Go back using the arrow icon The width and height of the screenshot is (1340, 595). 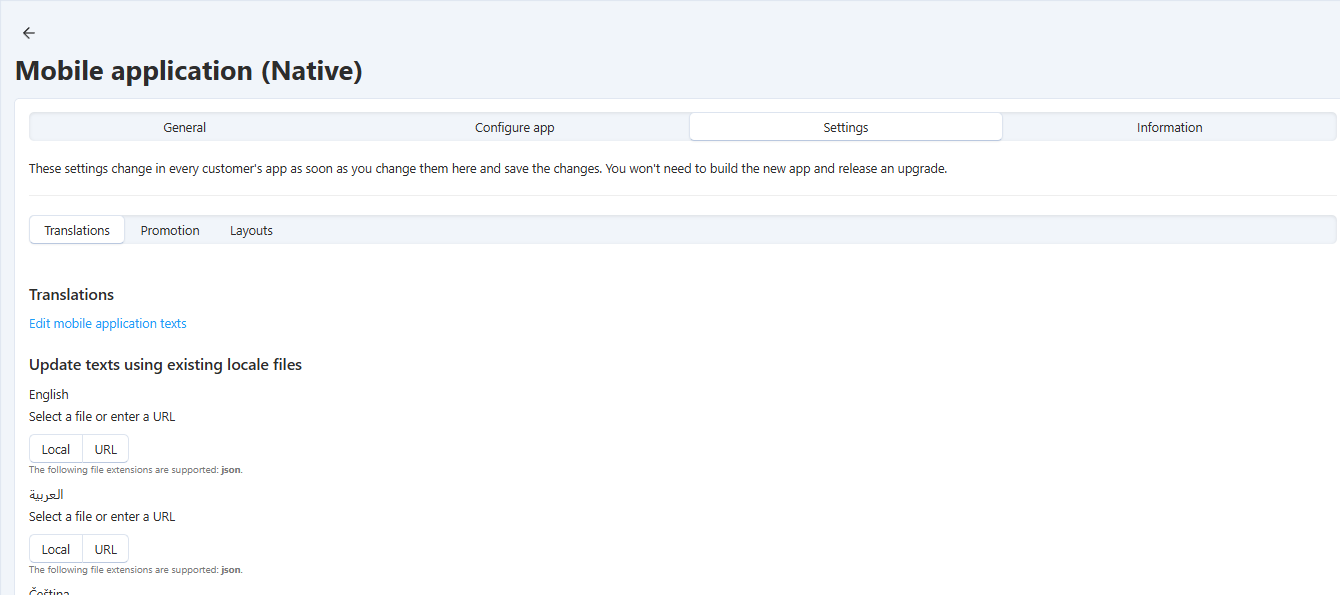29,33
